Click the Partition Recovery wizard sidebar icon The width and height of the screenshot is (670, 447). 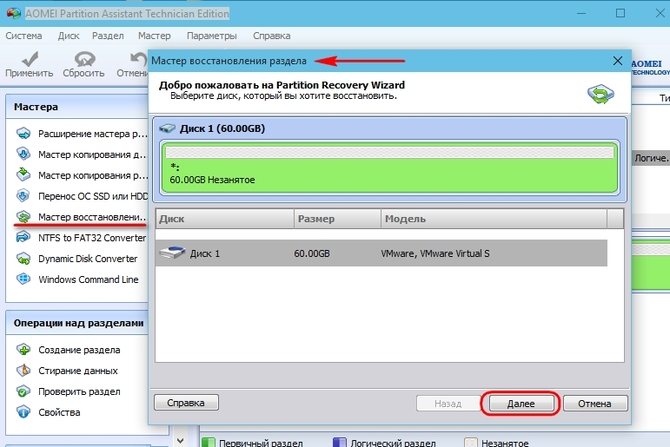click(x=24, y=217)
